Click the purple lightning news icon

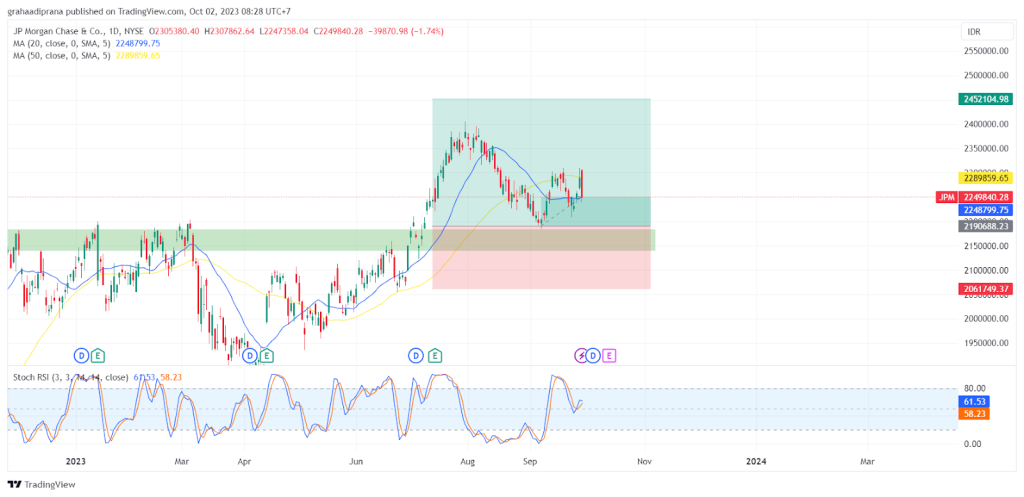[581, 355]
